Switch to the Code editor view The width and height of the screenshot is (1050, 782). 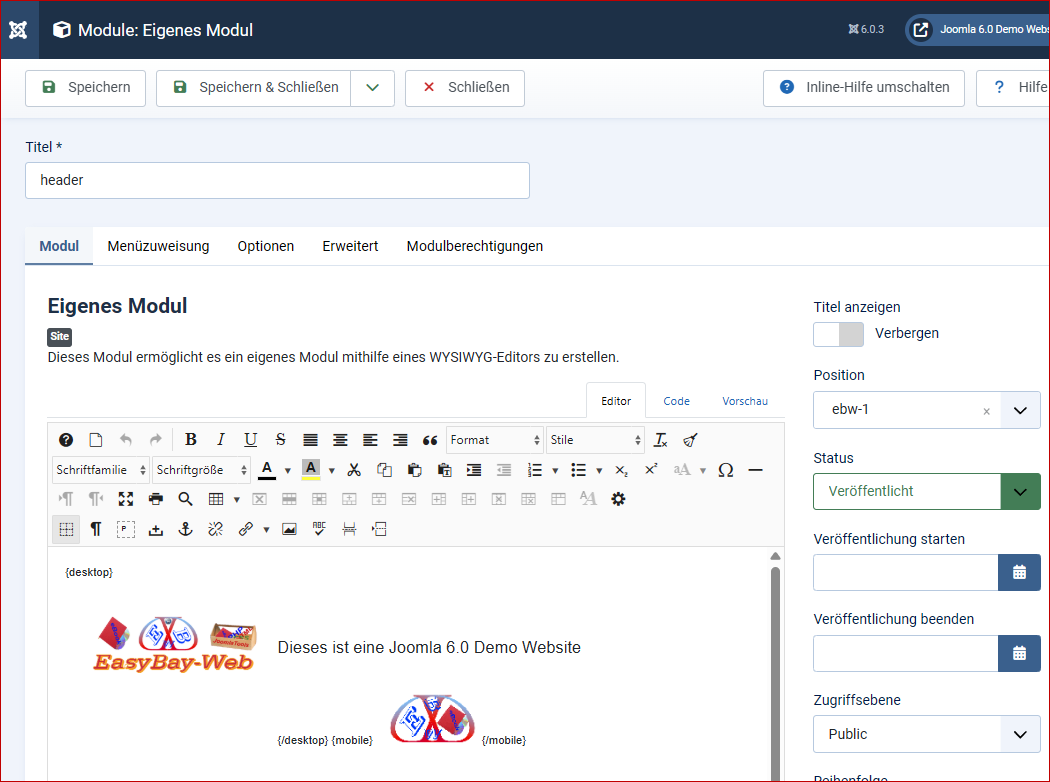click(x=676, y=400)
